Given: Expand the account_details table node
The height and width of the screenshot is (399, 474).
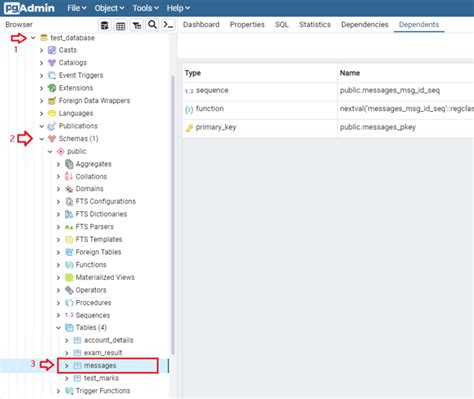Looking at the screenshot, I should pos(67,340).
